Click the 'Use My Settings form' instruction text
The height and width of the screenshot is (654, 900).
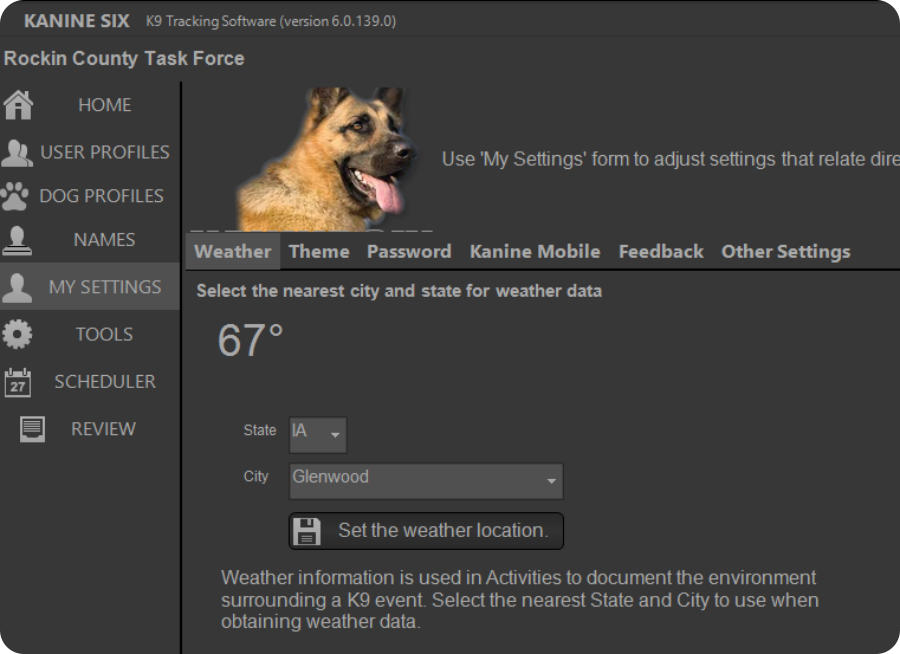670,159
